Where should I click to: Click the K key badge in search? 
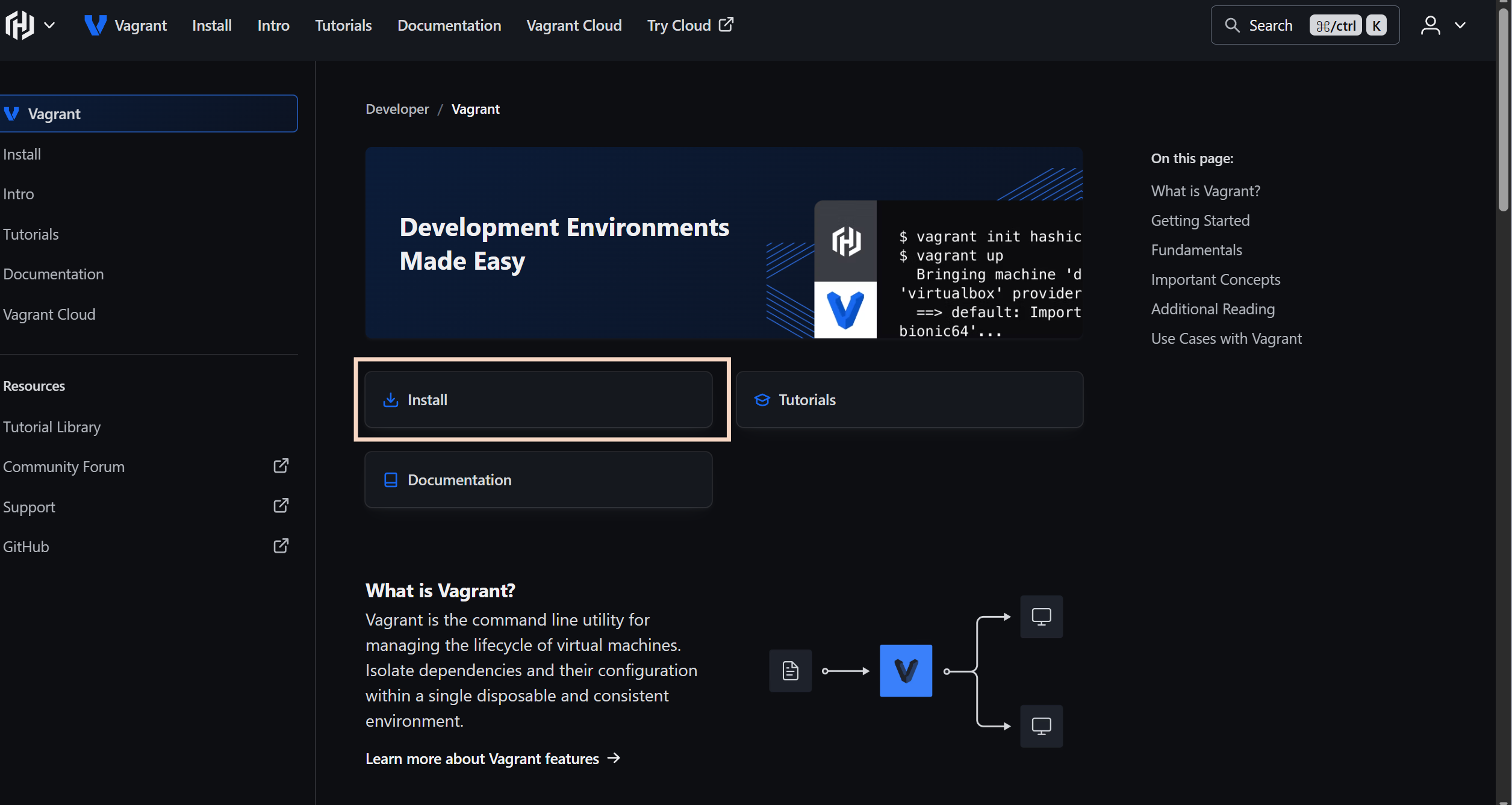point(1376,25)
